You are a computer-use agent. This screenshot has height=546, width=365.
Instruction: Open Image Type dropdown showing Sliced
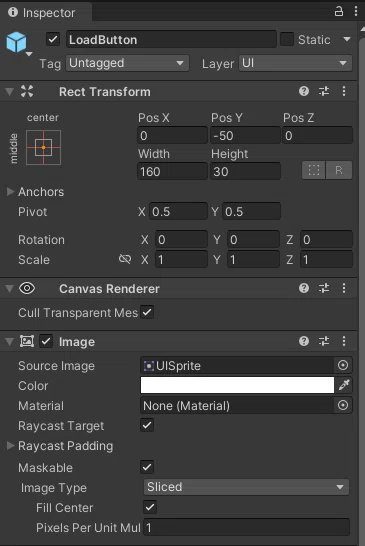(246, 487)
